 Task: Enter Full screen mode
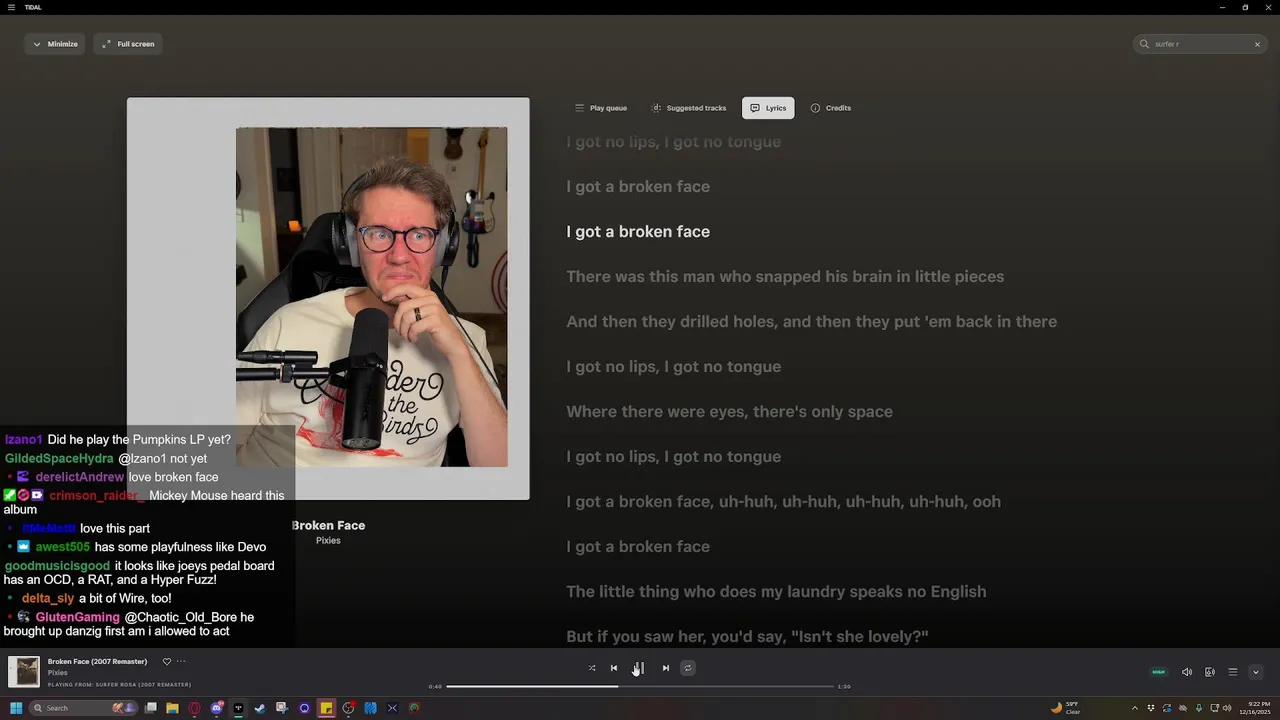click(x=128, y=44)
